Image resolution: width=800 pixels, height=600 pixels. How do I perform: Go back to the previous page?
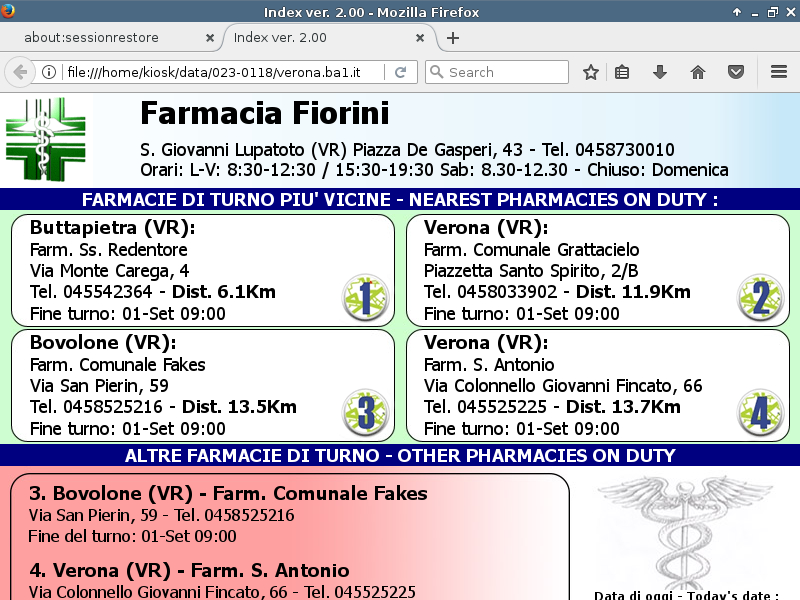coord(19,72)
